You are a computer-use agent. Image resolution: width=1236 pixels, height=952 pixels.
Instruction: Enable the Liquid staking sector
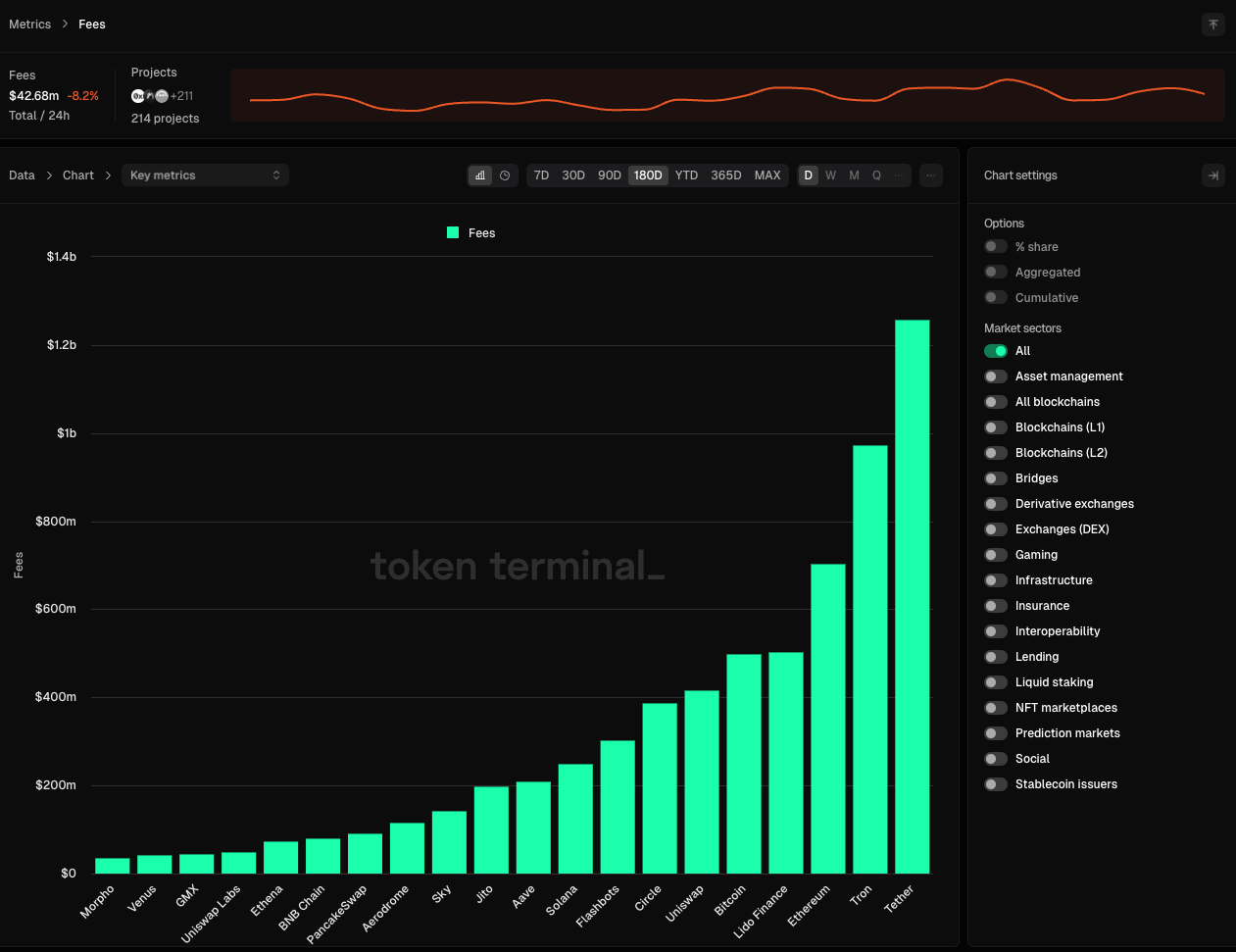(x=996, y=682)
